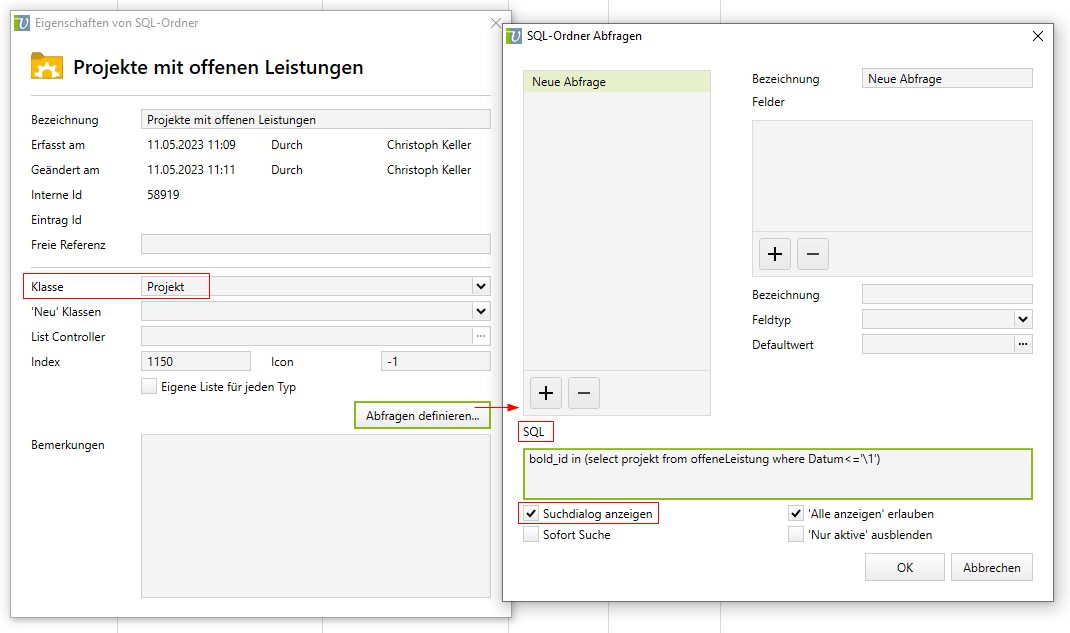This screenshot has width=1070, height=633.
Task: Expand the Klasse dropdown
Action: point(481,287)
